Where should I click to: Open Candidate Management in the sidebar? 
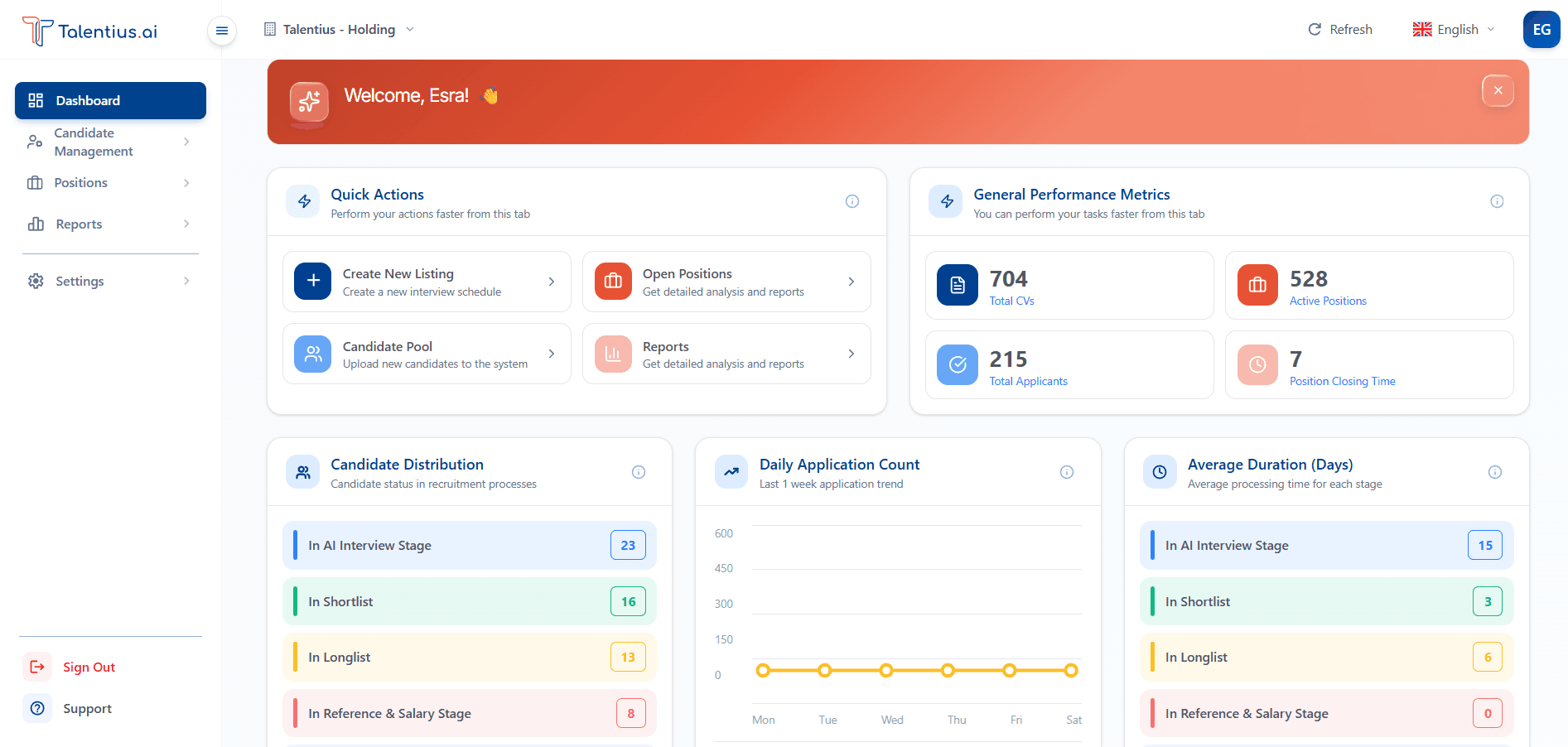(x=110, y=142)
